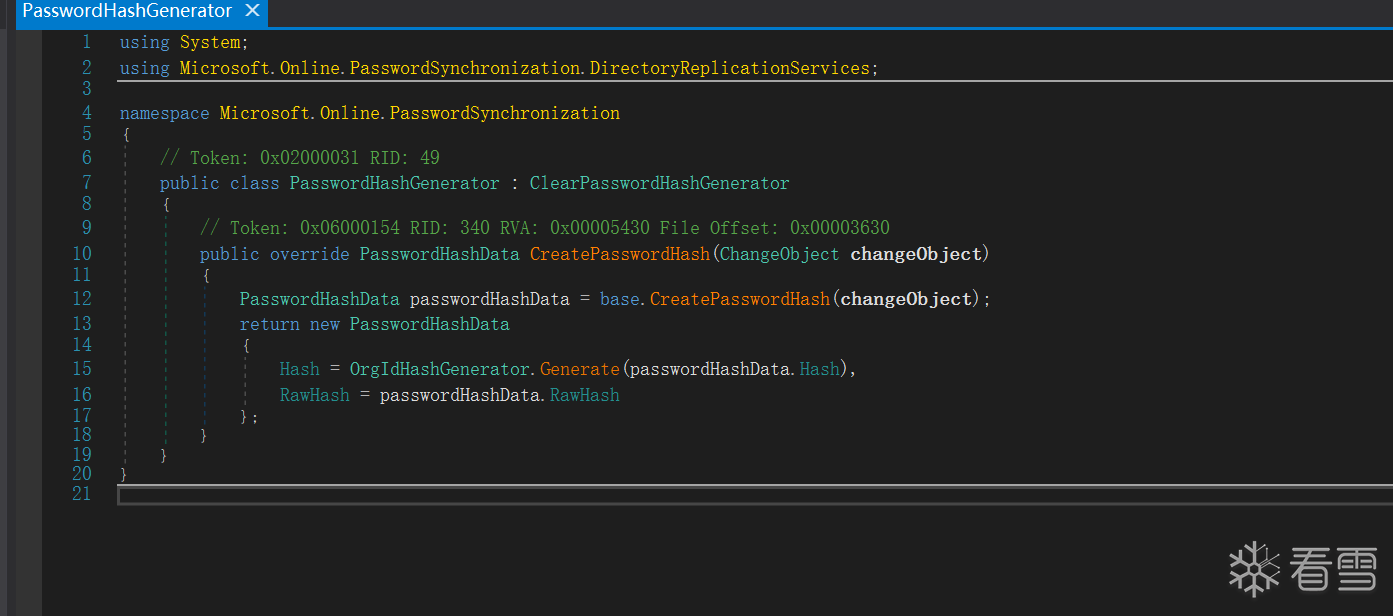The height and width of the screenshot is (616, 1393).
Task: Click RawHash property at start of line 16
Action: pos(315,395)
